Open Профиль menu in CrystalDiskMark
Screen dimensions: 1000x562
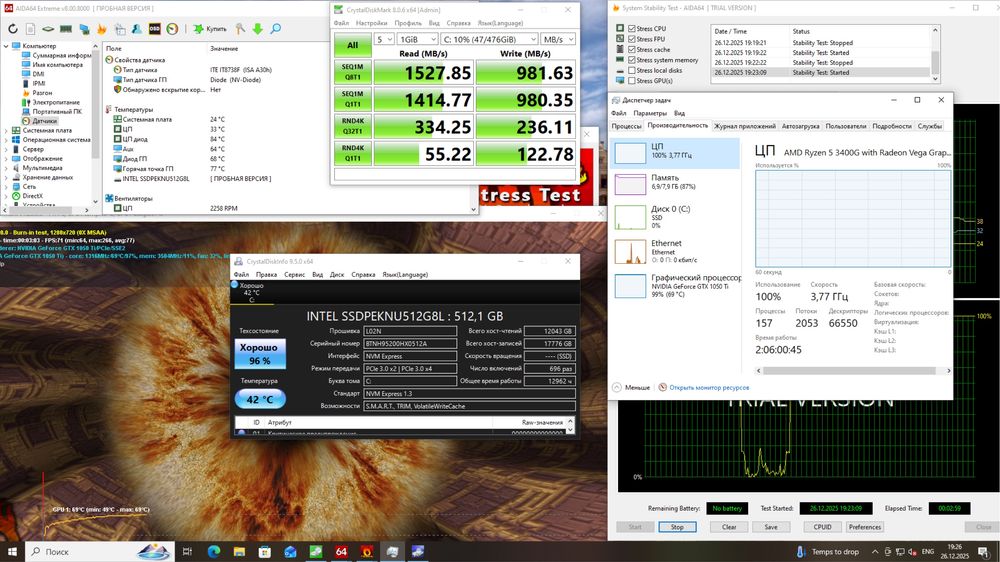(408, 23)
